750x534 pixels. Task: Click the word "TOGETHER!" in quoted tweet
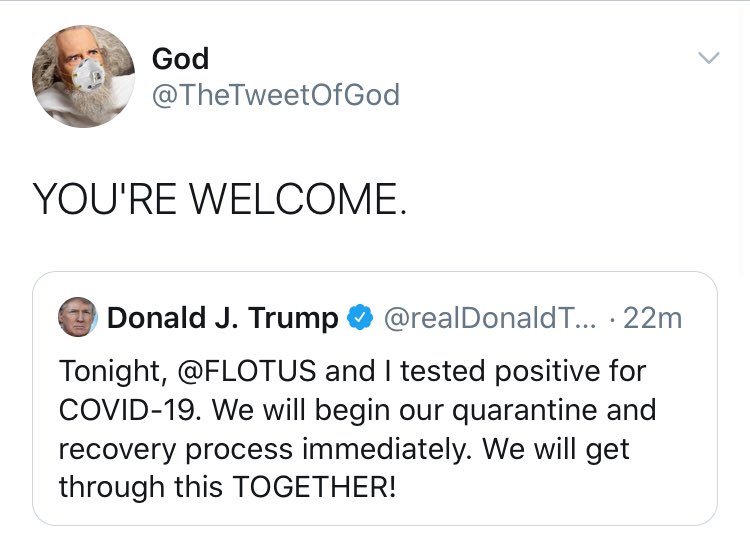point(314,488)
